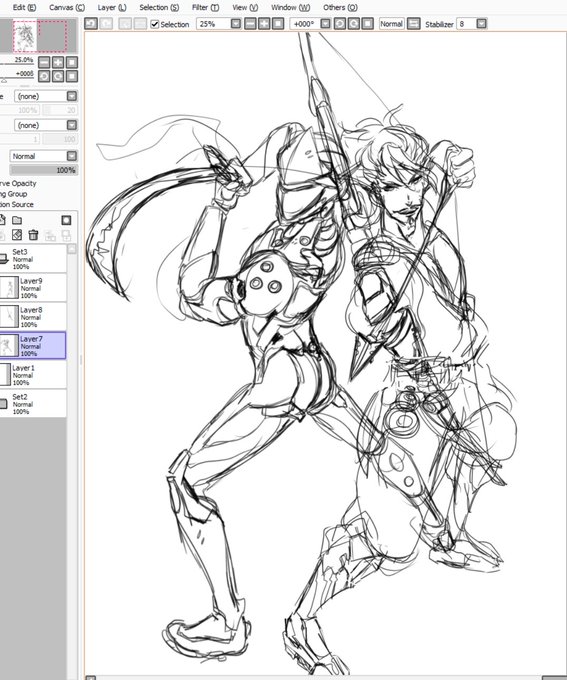567x680 pixels.
Task: Reset the canvas zoom with the square button beside 25%
Action: tap(278, 23)
